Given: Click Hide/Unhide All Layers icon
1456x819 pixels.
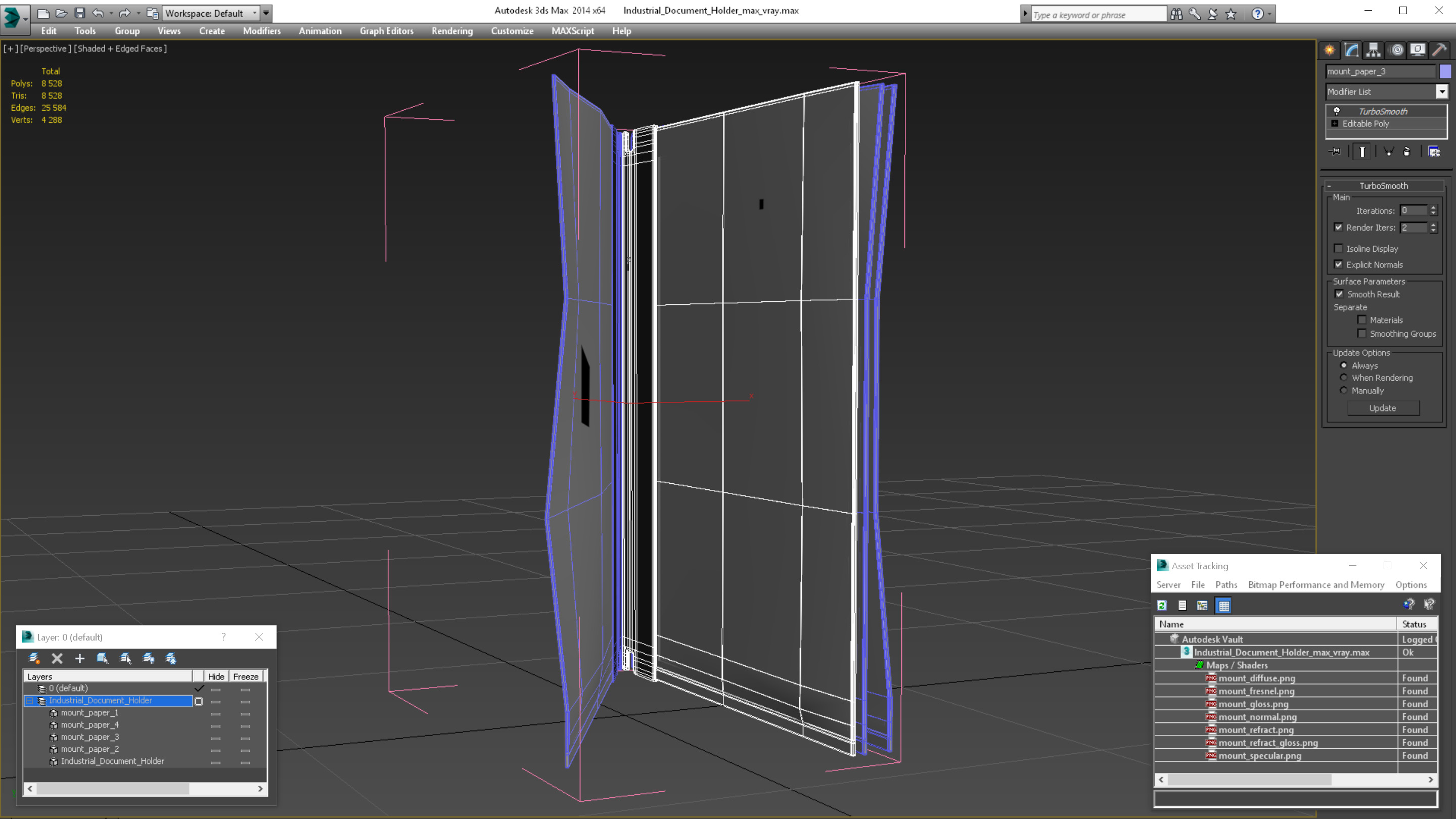Looking at the screenshot, I should (149, 658).
